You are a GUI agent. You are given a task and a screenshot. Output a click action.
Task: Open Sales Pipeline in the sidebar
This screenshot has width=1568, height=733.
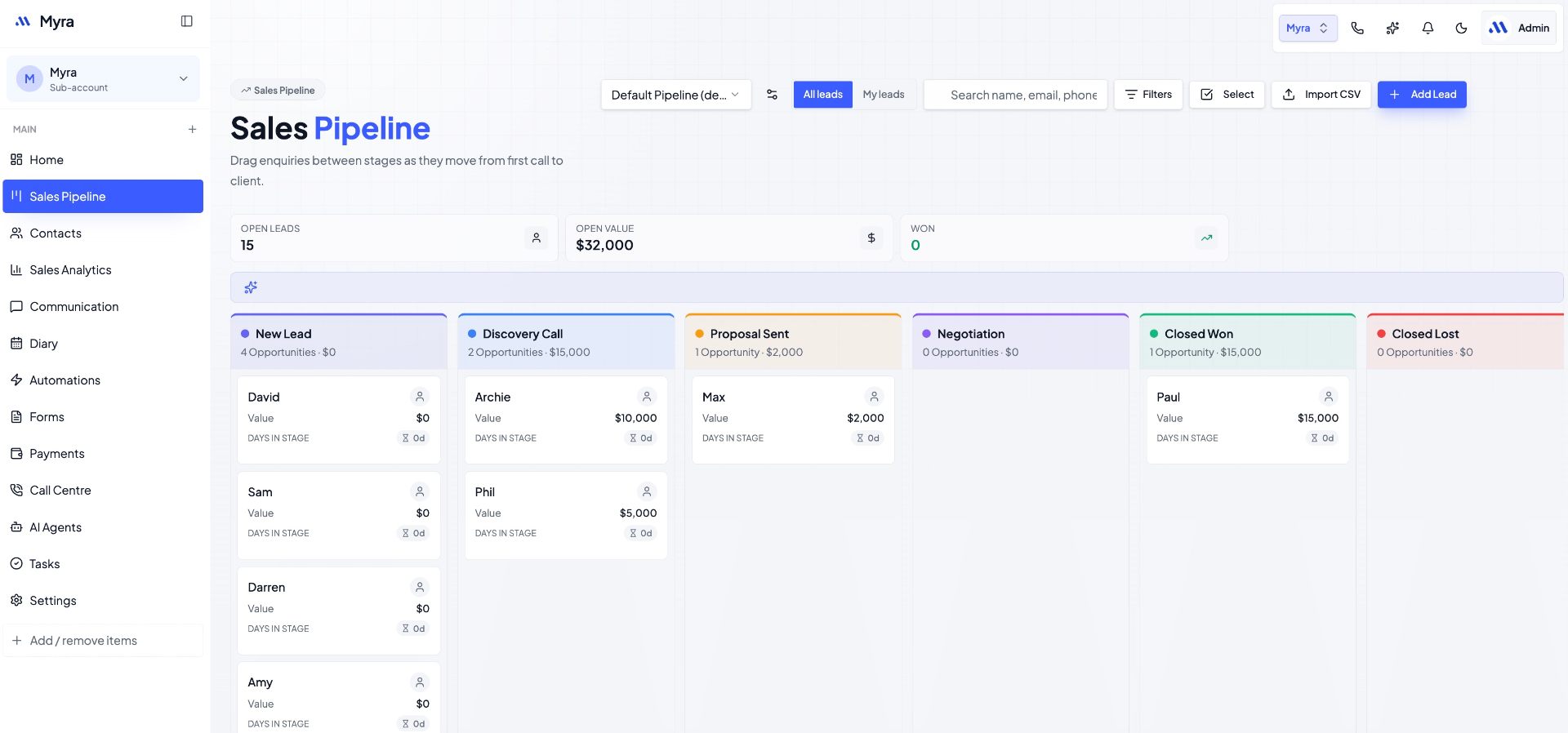tap(103, 197)
